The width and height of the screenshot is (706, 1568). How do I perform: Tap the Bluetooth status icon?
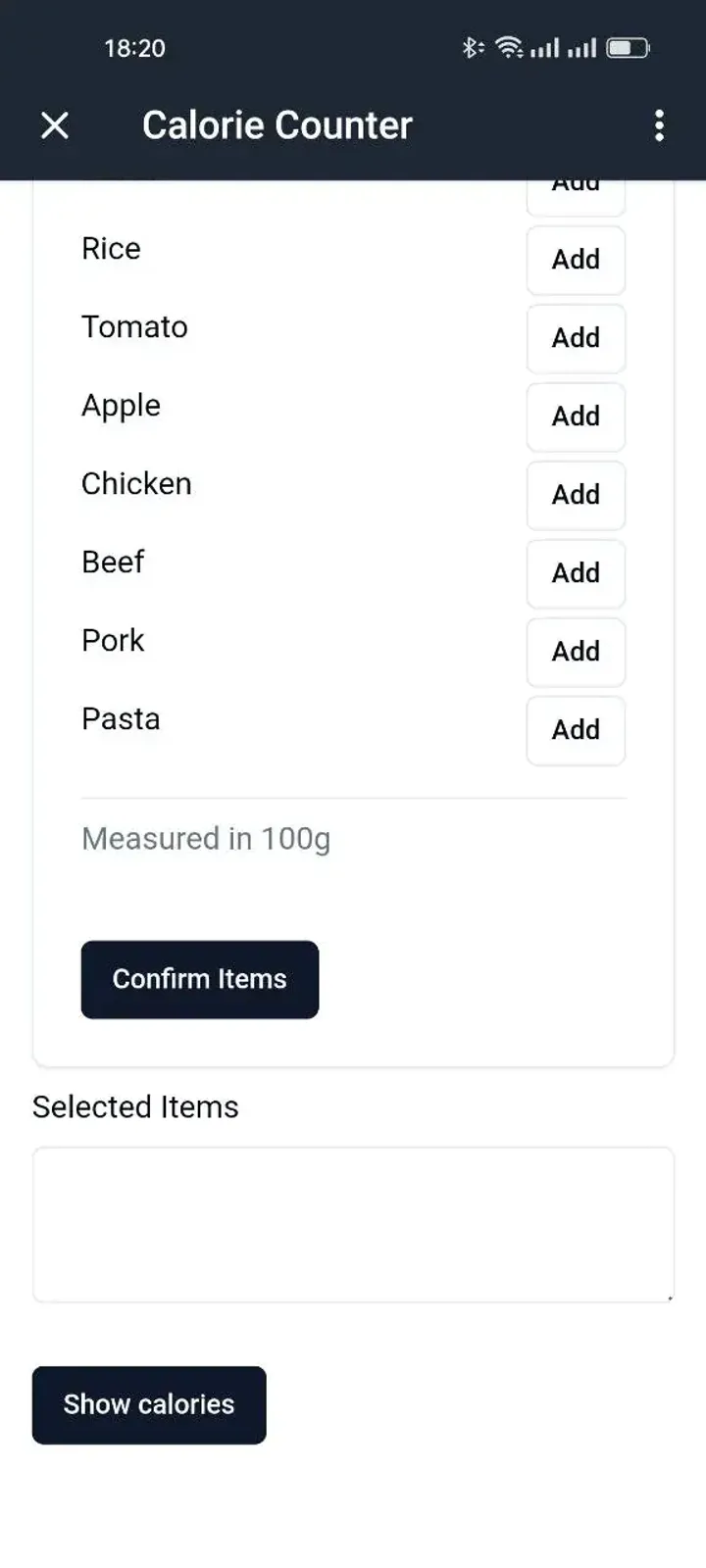point(472,47)
